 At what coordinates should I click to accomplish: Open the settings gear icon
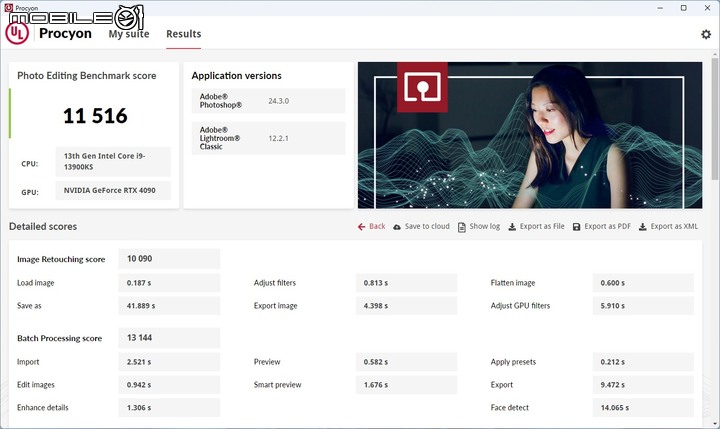[706, 34]
